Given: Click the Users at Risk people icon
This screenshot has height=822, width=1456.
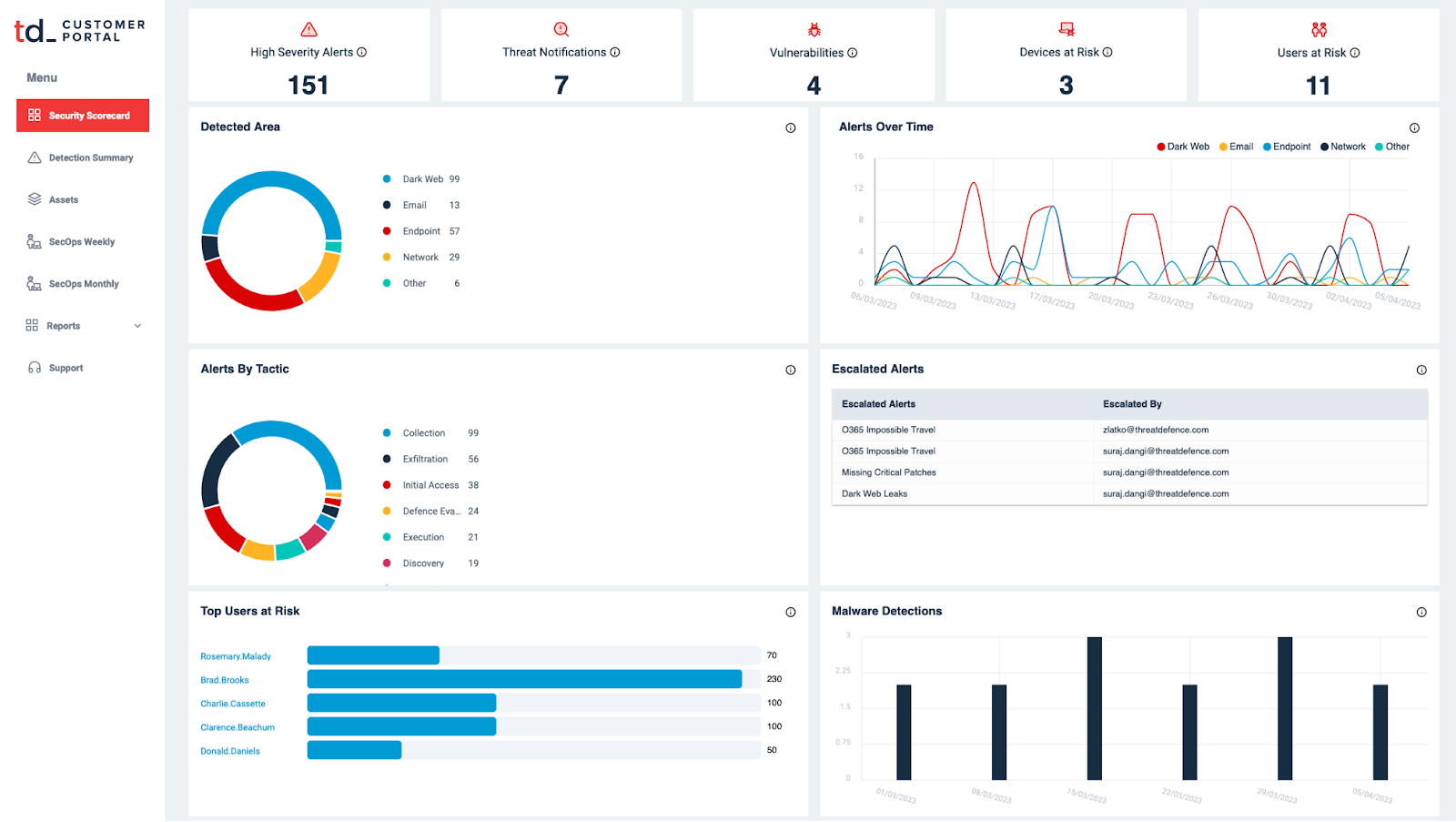Looking at the screenshot, I should [x=1319, y=30].
